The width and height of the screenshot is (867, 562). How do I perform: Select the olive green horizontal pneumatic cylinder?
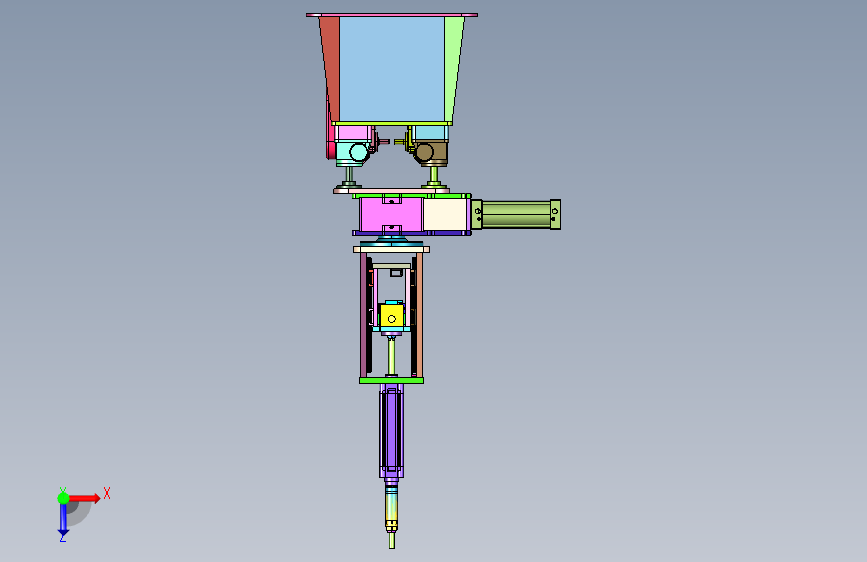click(x=516, y=215)
